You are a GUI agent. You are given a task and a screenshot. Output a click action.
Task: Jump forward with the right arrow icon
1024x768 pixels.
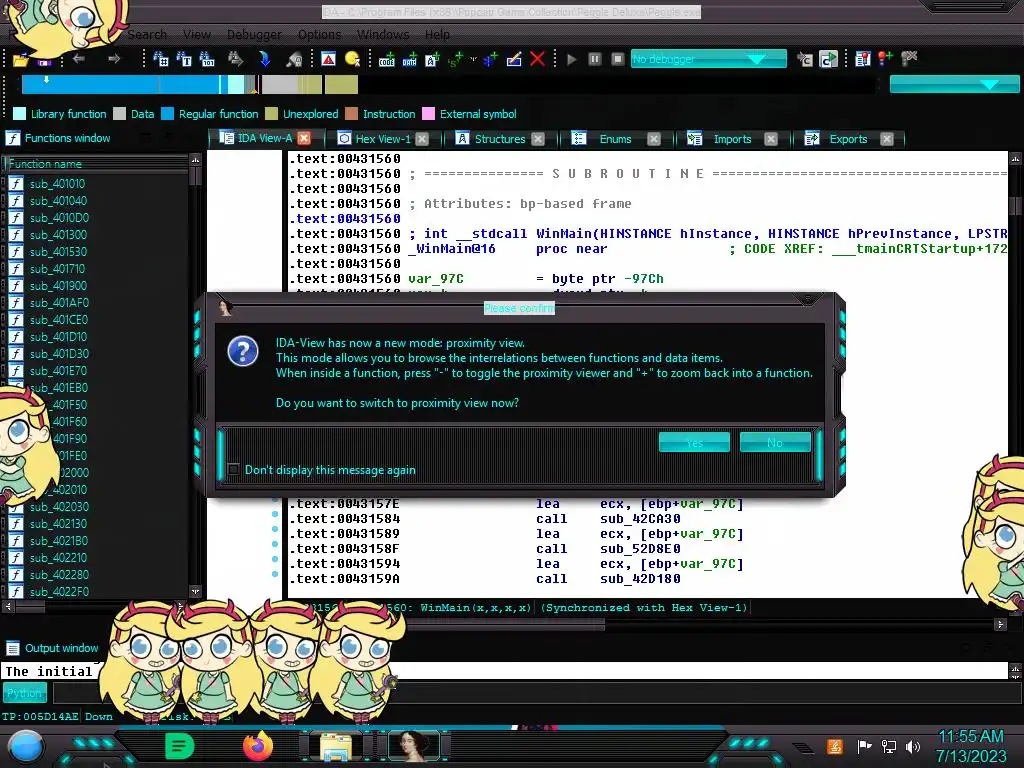[x=114, y=59]
